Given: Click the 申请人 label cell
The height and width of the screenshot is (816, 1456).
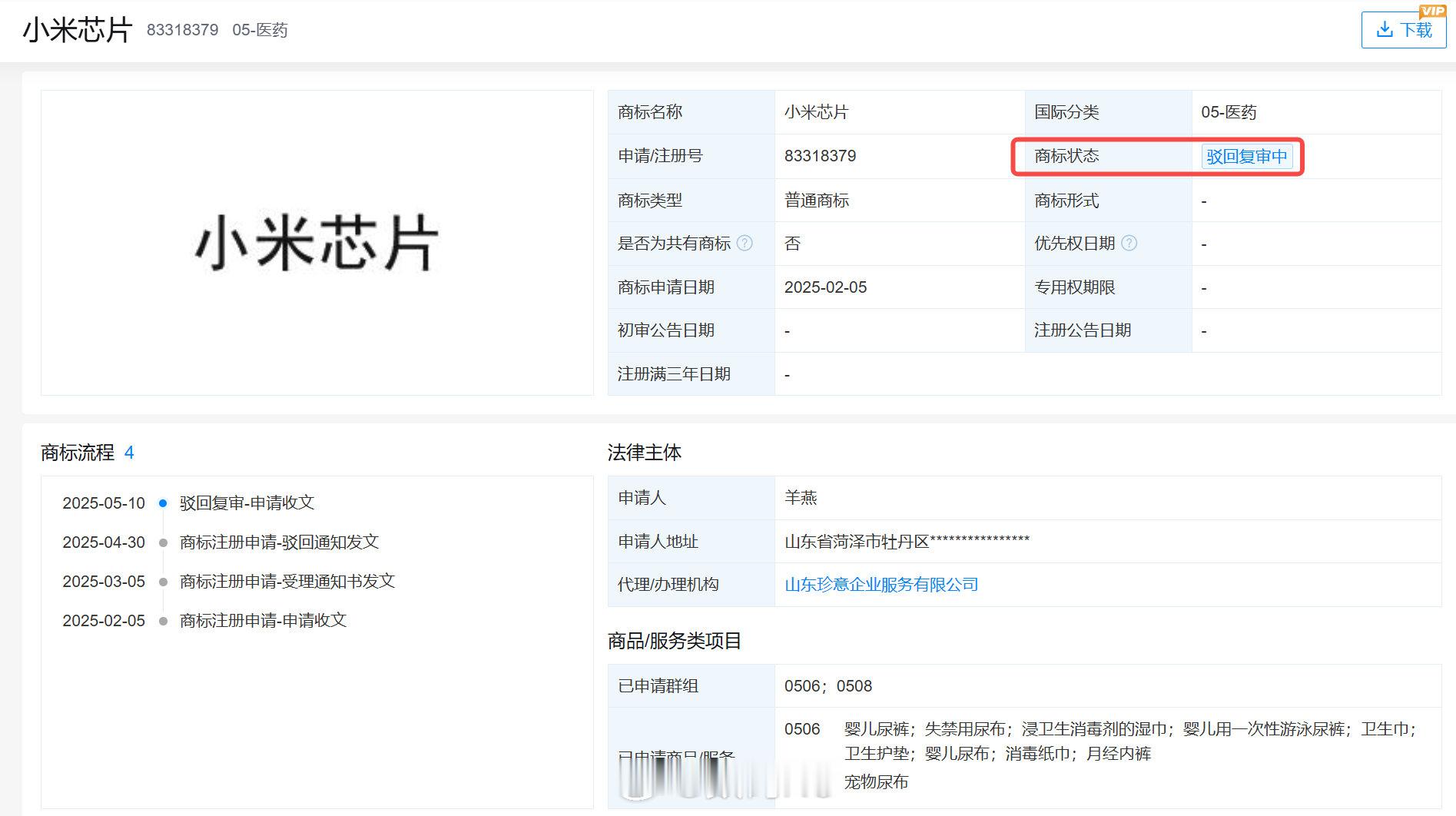Looking at the screenshot, I should tap(692, 498).
